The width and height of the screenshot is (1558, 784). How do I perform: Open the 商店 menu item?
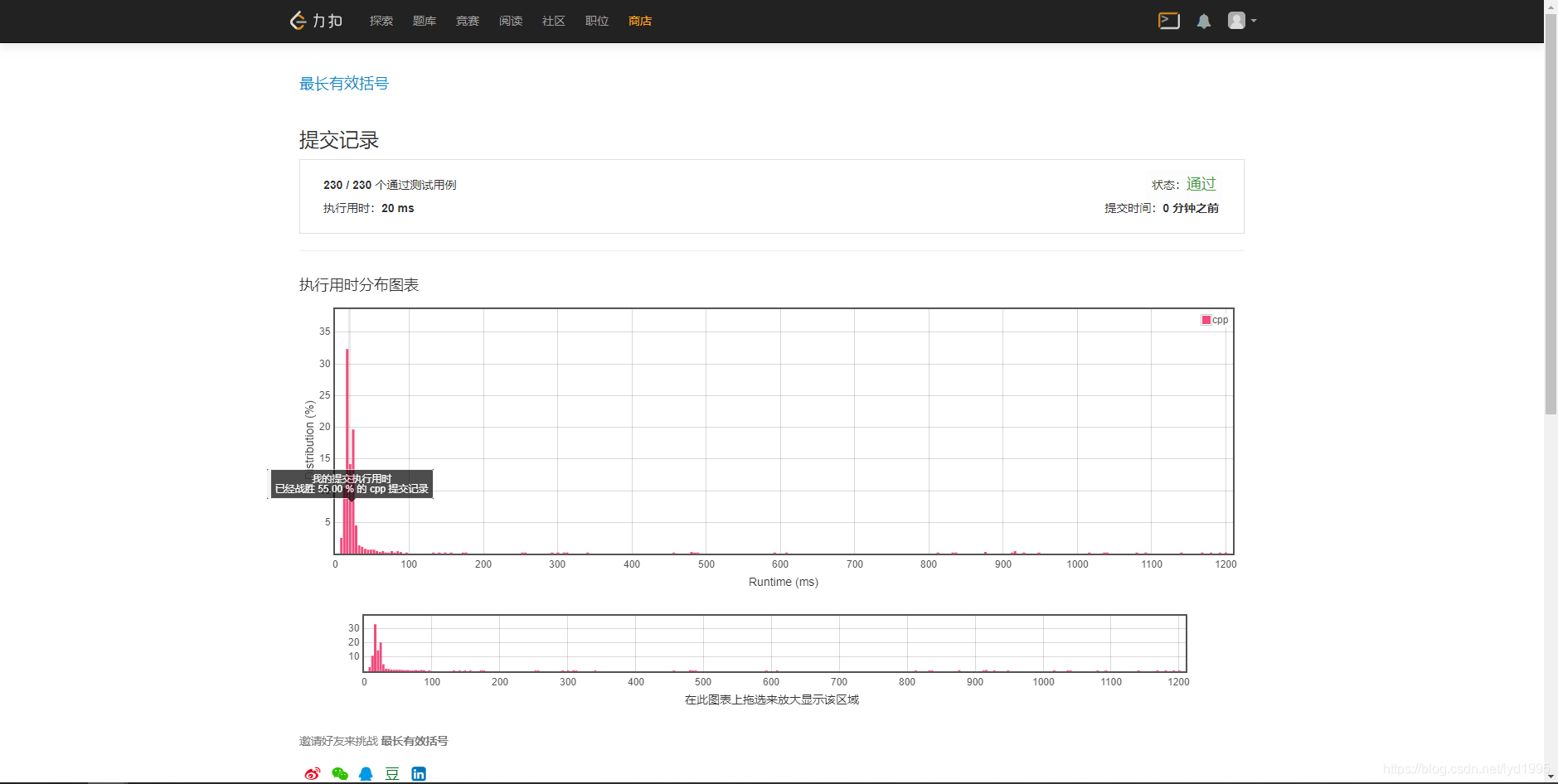[x=640, y=21]
